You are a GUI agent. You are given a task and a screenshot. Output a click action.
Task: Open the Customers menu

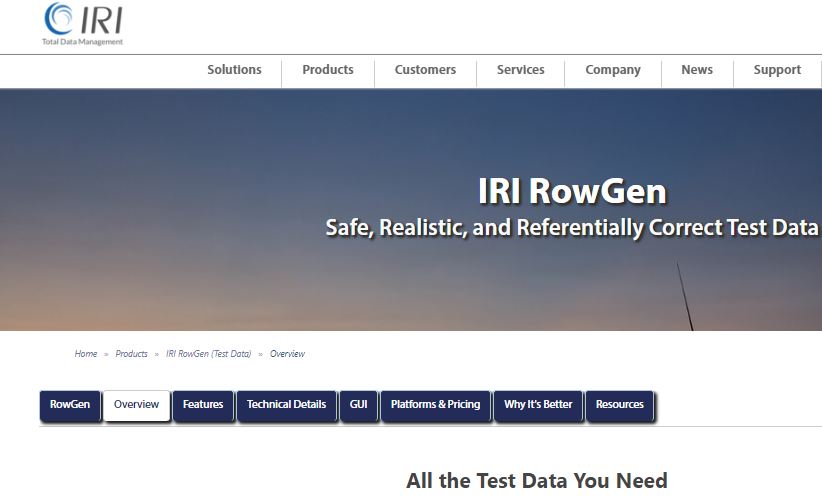[x=425, y=70]
